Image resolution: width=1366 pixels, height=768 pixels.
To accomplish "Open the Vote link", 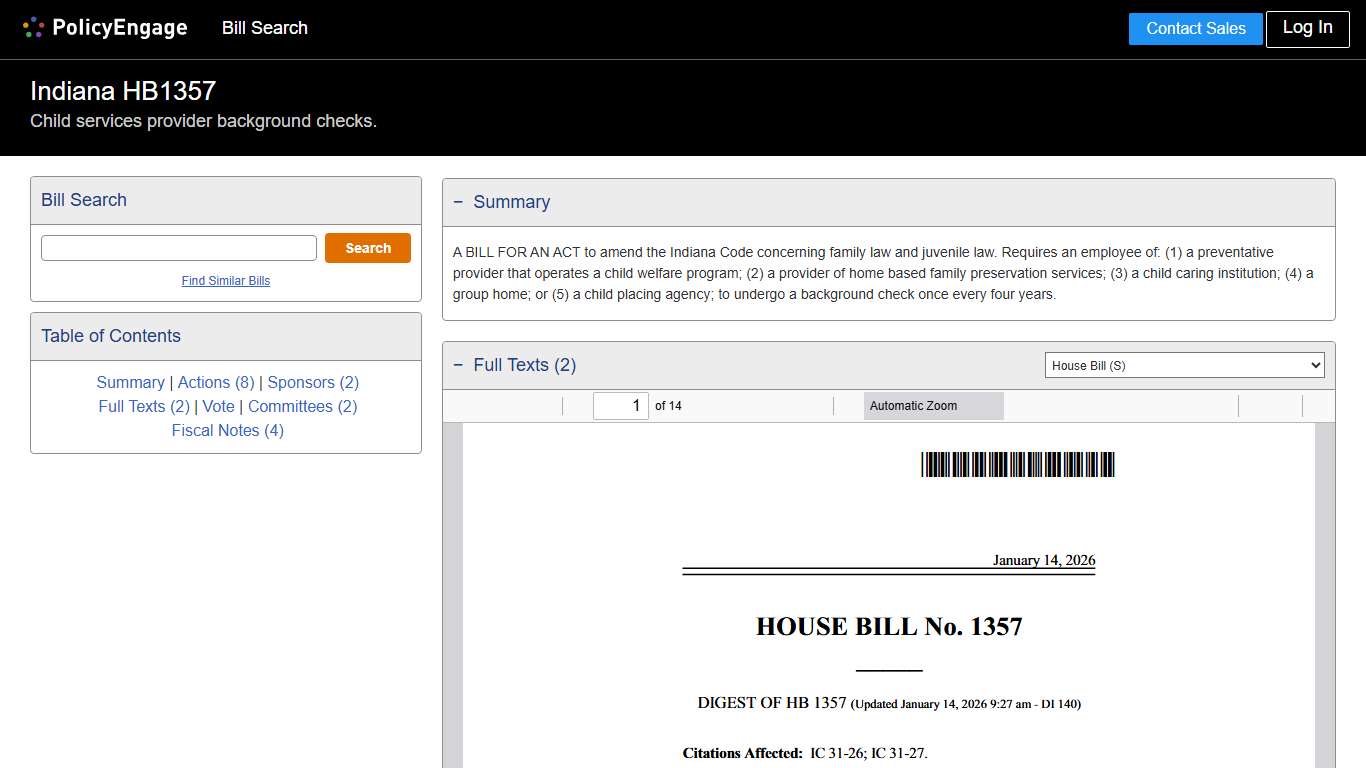I will tap(219, 406).
